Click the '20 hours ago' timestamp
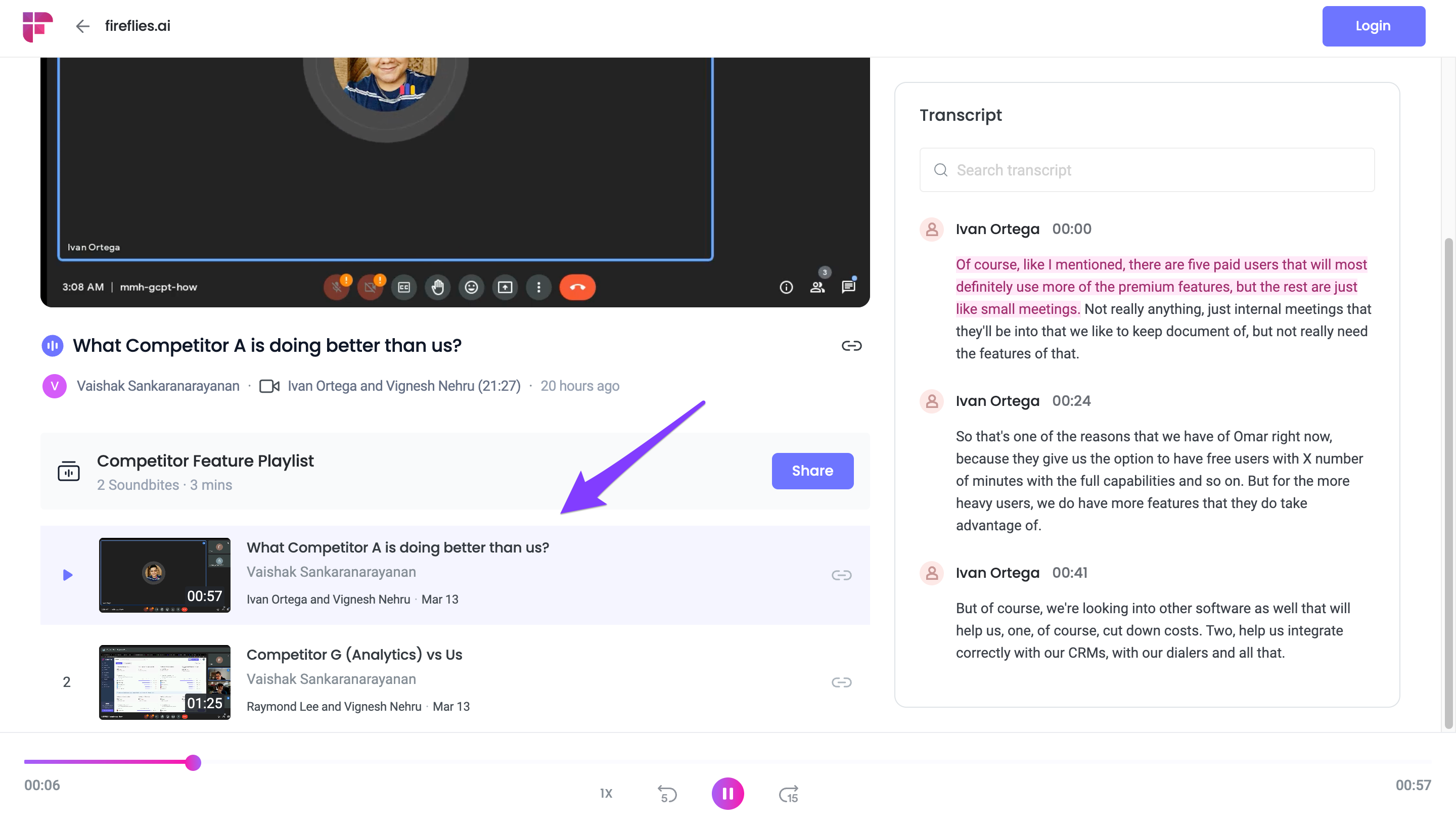The image size is (1456, 826). click(x=580, y=386)
